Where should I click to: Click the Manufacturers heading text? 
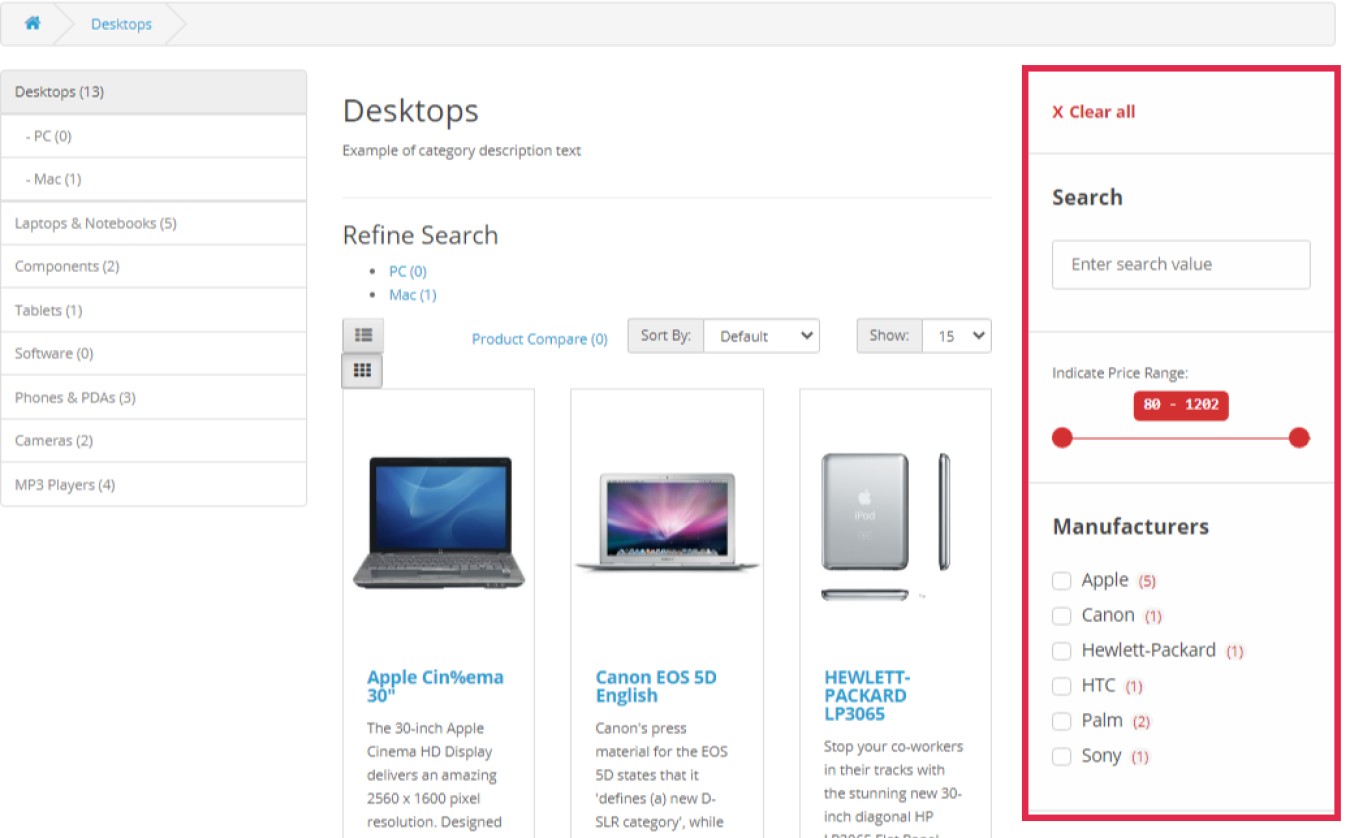point(1131,527)
